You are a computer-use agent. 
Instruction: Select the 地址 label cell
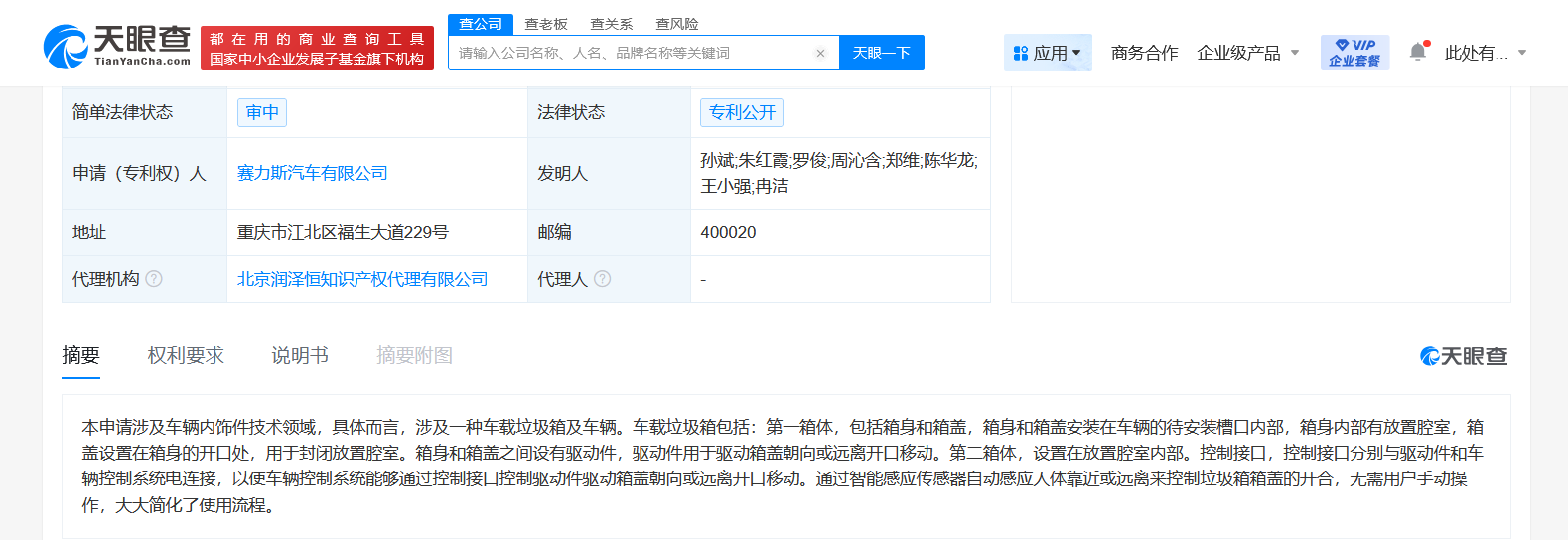pos(144,232)
